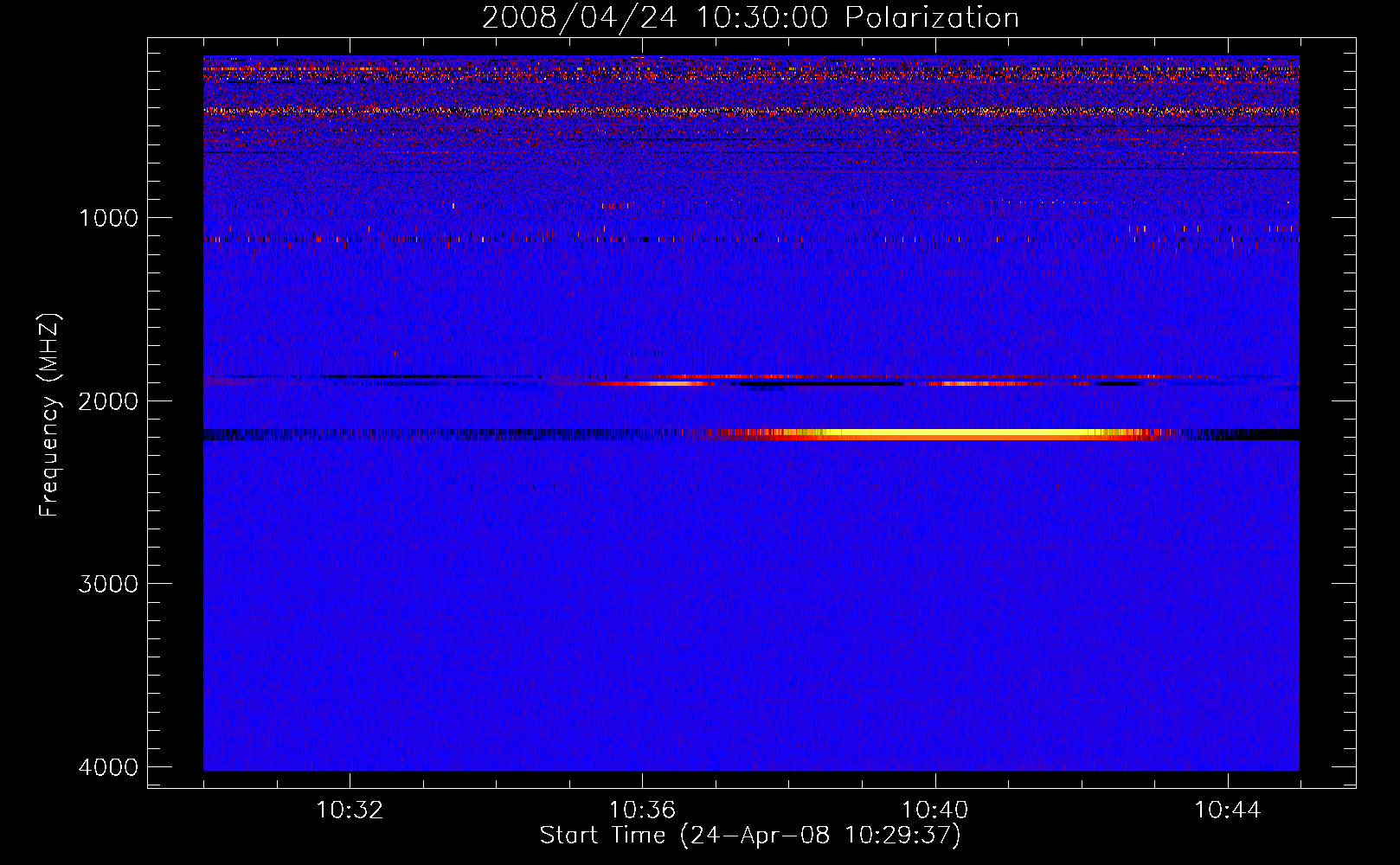Click the '10:44' time tick label

click(1228, 811)
